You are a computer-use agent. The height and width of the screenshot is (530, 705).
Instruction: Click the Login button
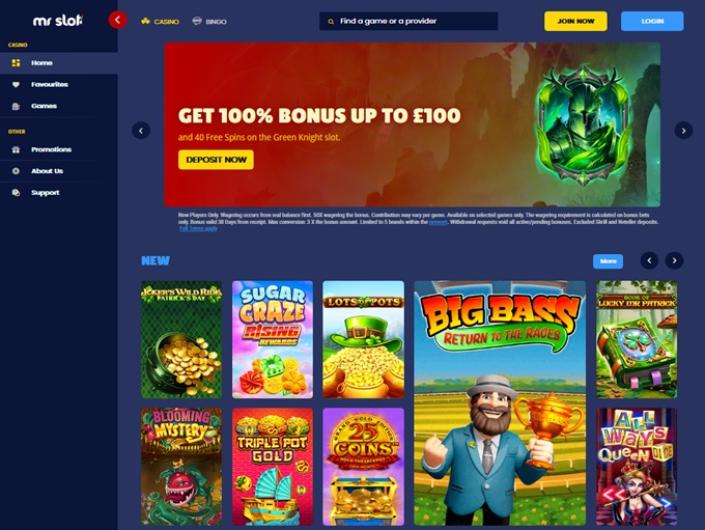(x=652, y=21)
